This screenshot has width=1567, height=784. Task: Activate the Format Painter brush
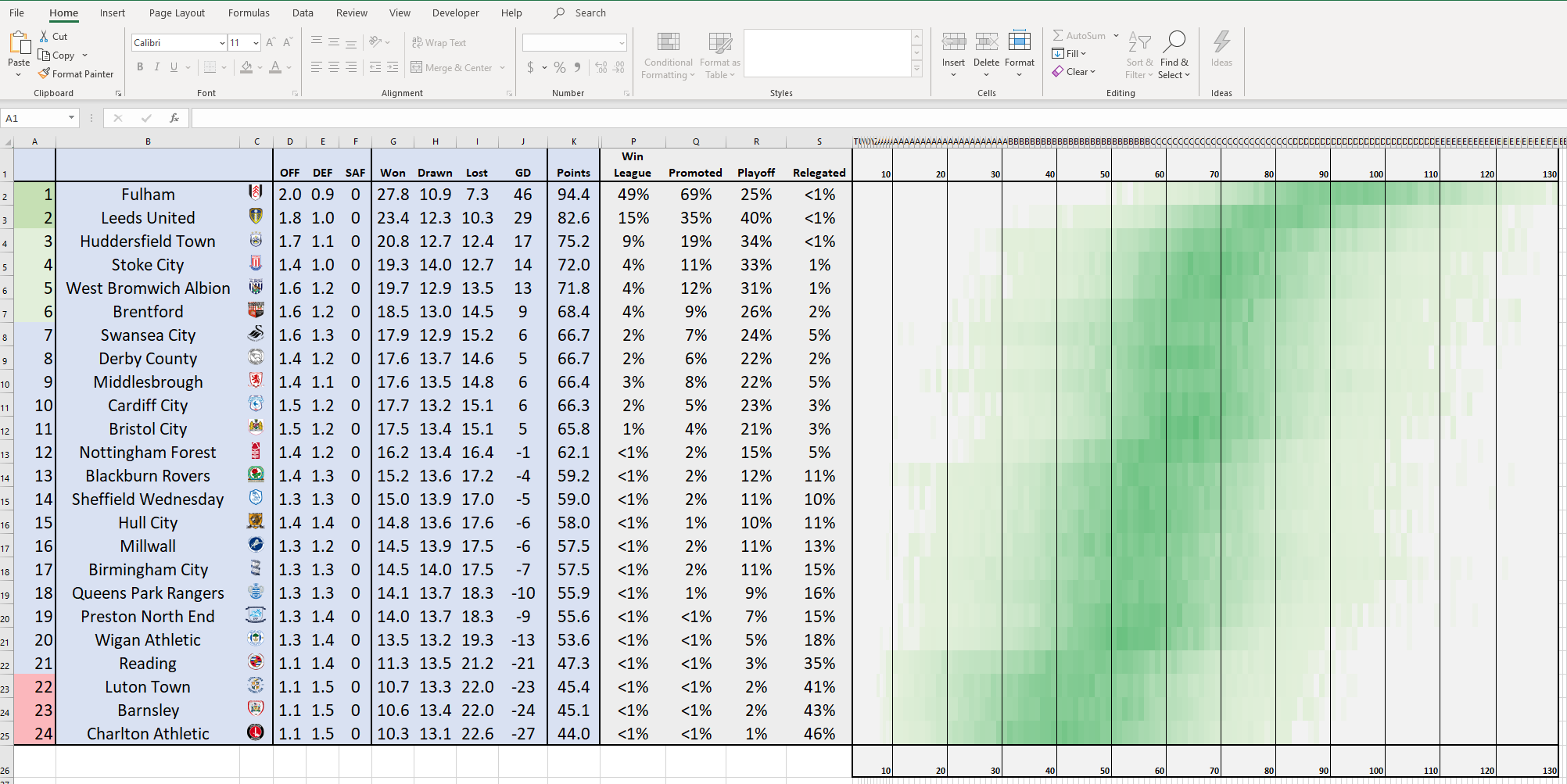44,73
